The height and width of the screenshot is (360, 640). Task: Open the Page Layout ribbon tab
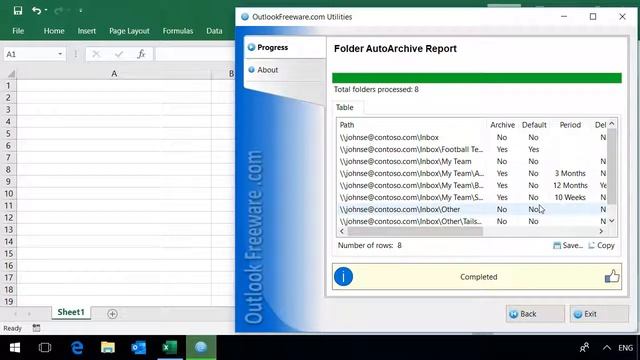tap(129, 31)
